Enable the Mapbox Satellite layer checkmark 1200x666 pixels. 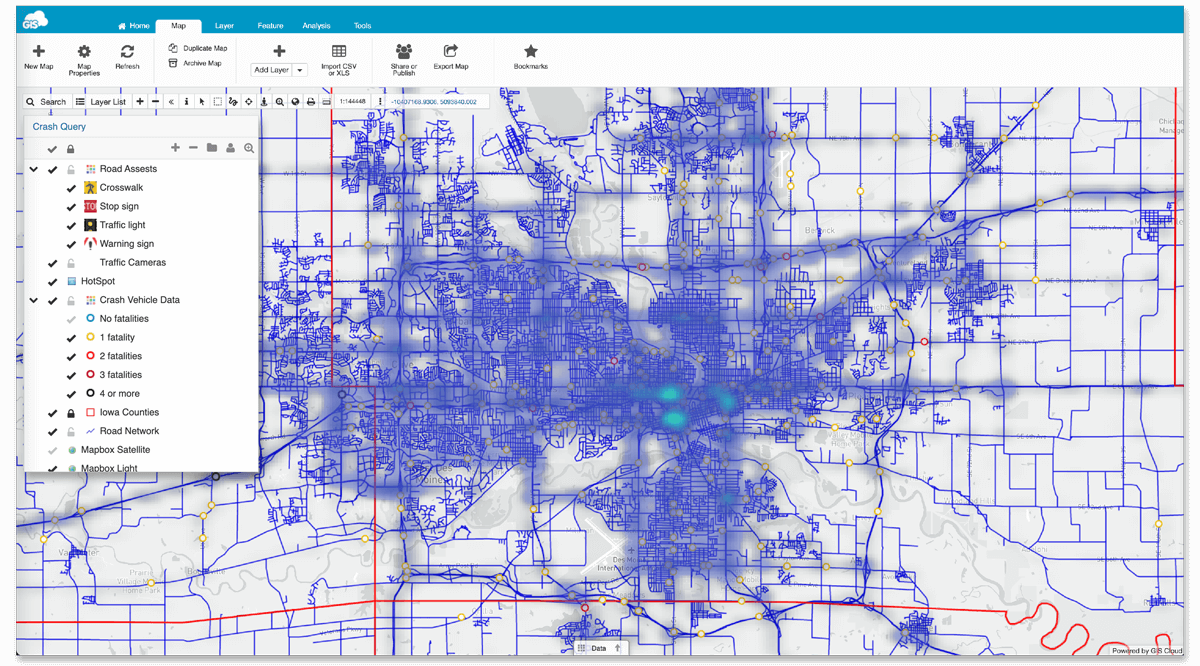click(x=53, y=451)
